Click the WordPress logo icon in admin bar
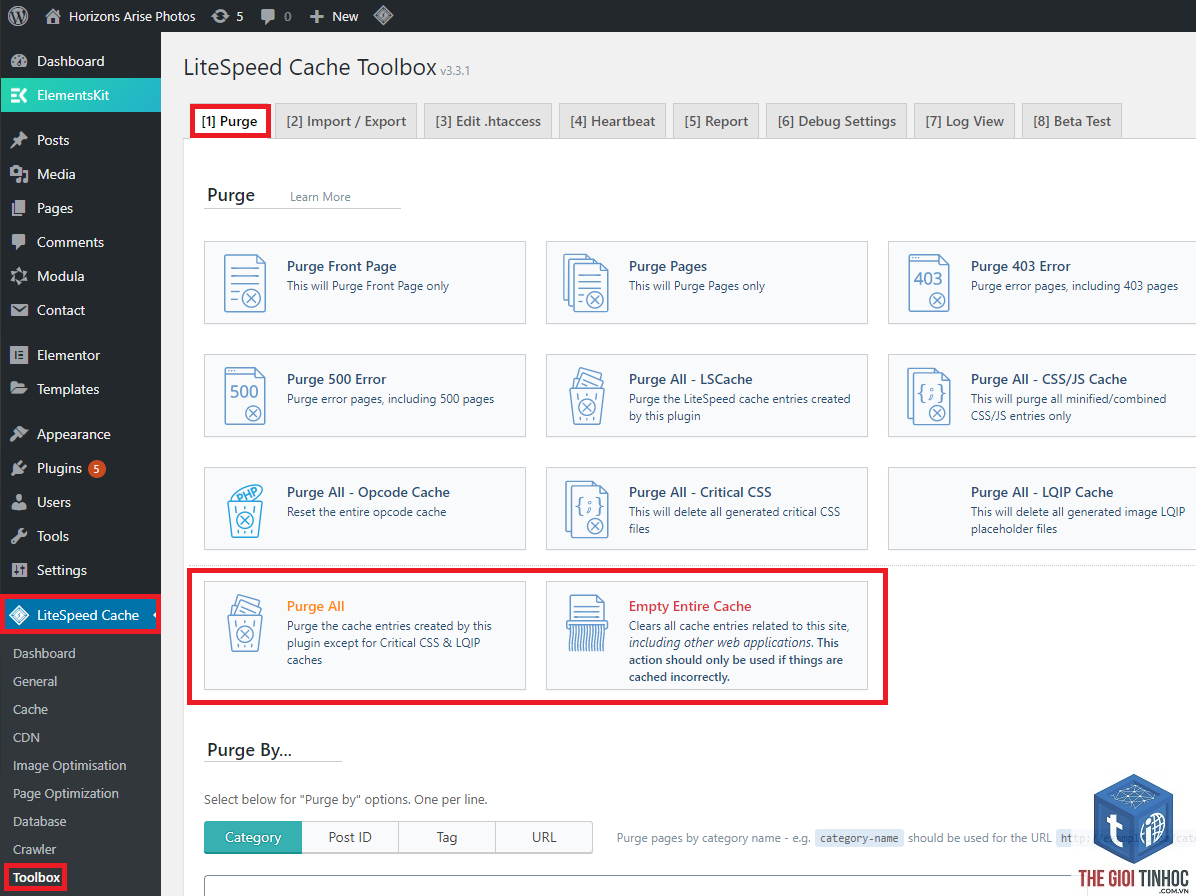This screenshot has width=1196, height=896. [18, 16]
